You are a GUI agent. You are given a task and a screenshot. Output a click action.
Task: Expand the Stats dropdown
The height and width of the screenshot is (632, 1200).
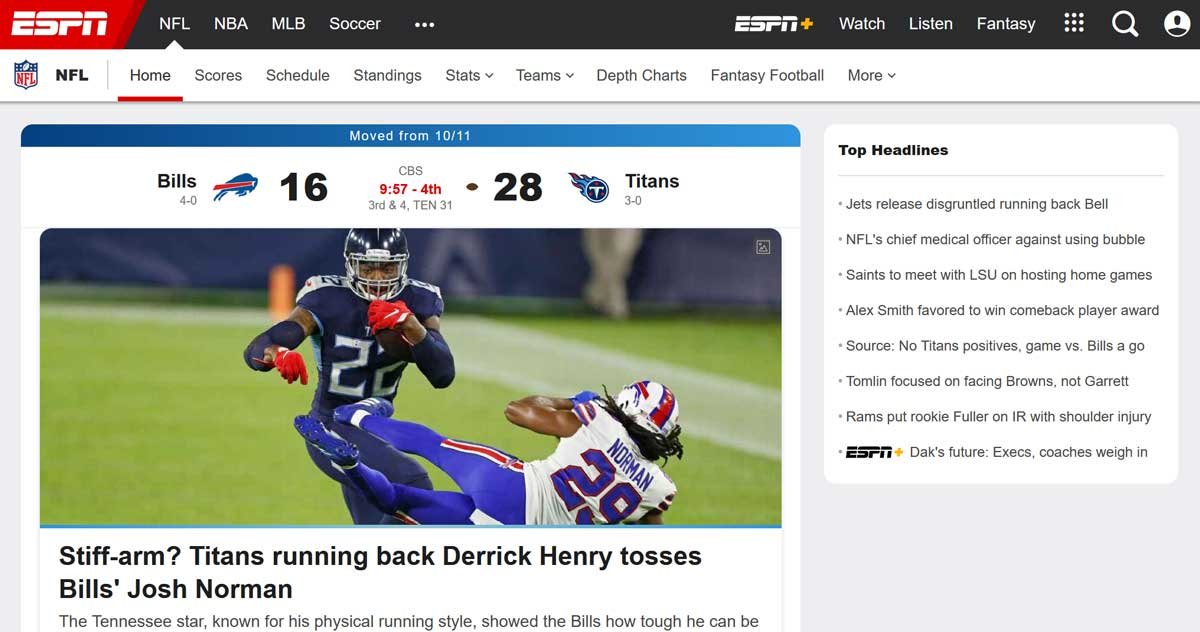(x=469, y=75)
